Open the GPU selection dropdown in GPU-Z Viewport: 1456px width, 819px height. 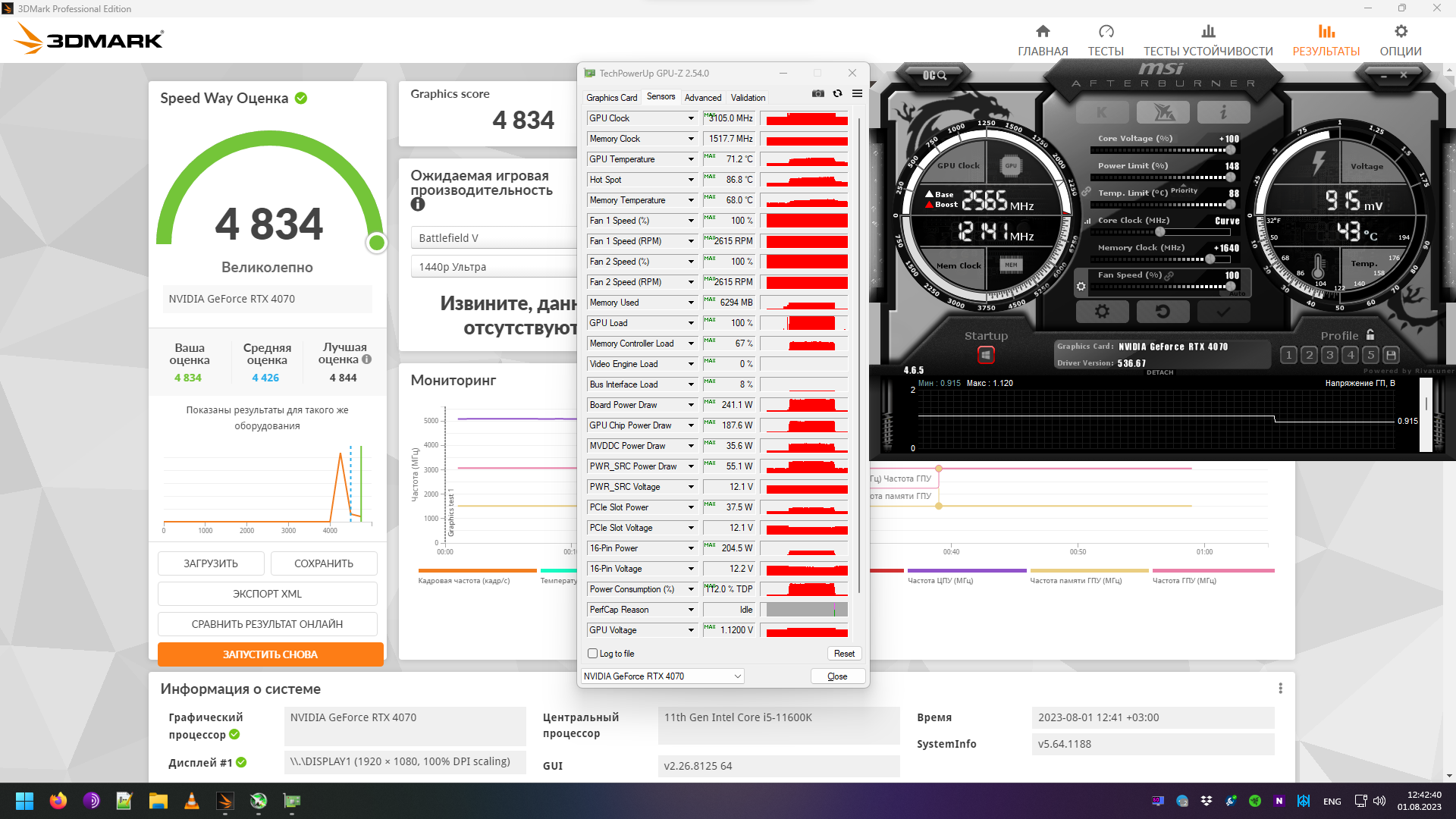[662, 676]
